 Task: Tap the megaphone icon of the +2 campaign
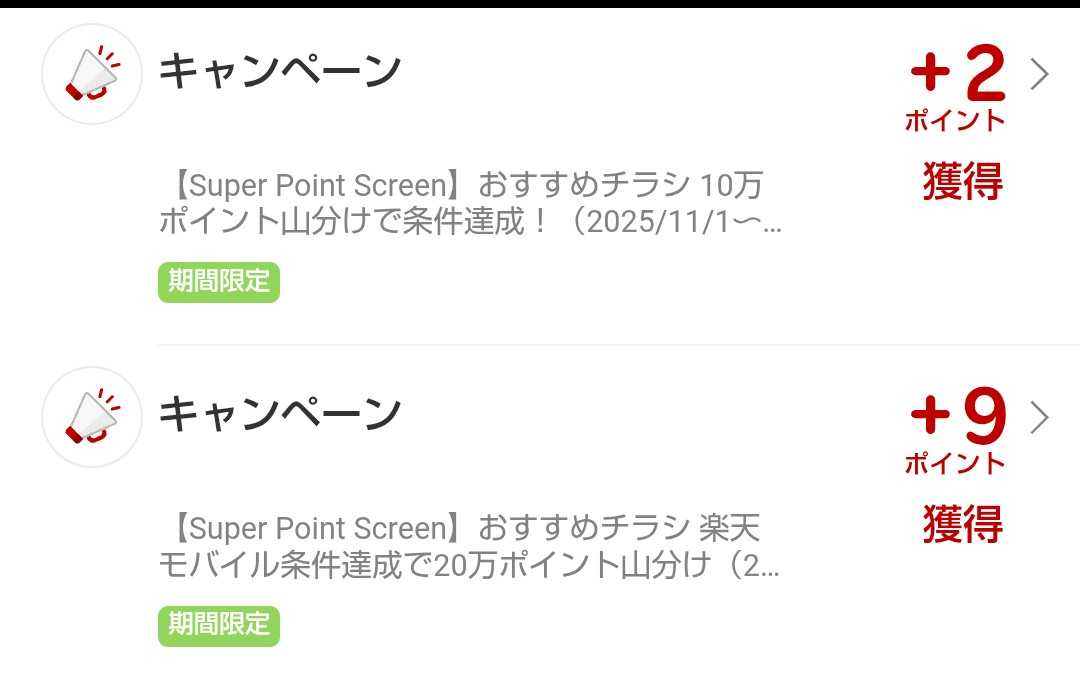point(92,75)
